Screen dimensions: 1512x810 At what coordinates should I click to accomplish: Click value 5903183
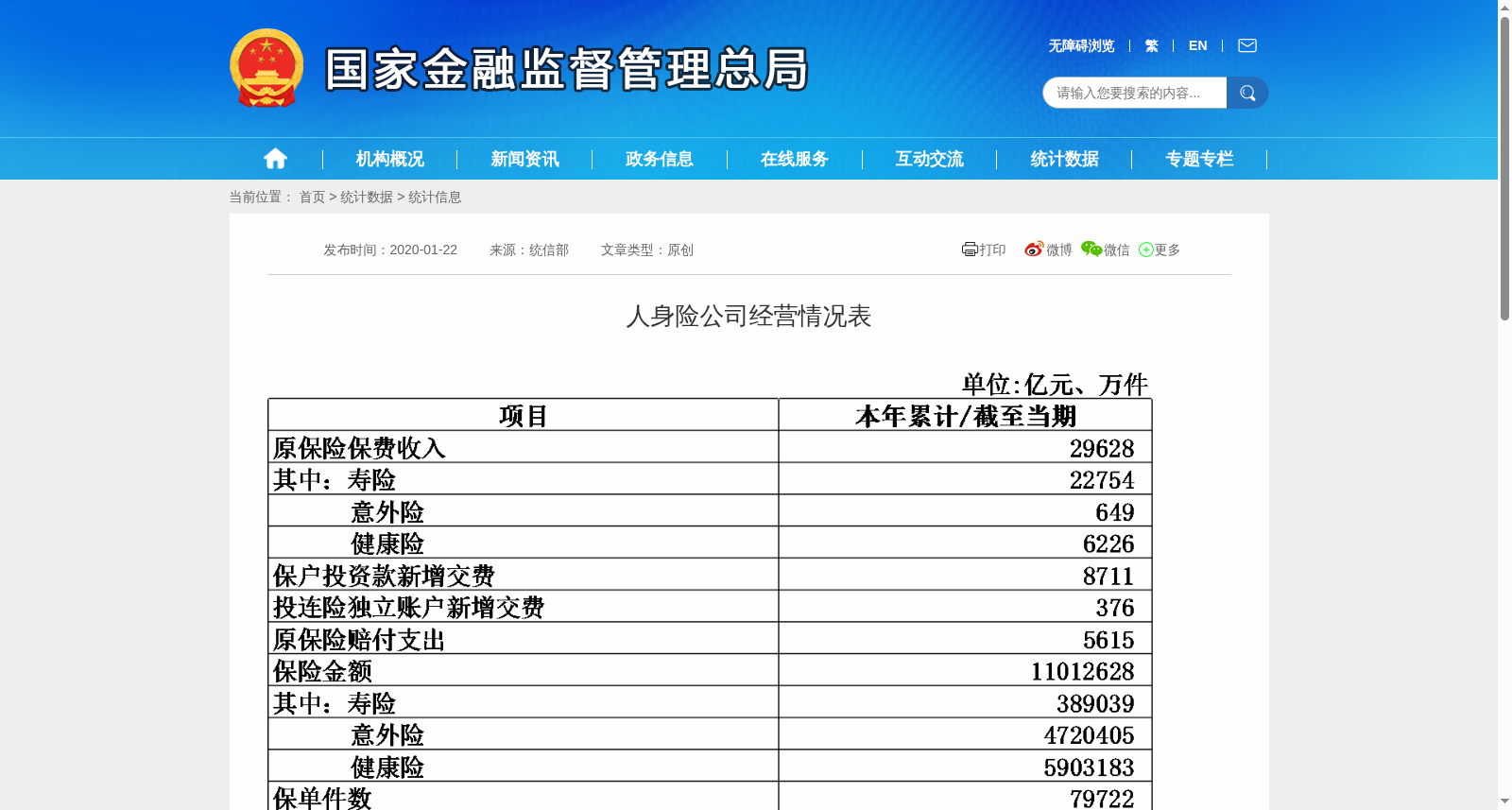1089,767
